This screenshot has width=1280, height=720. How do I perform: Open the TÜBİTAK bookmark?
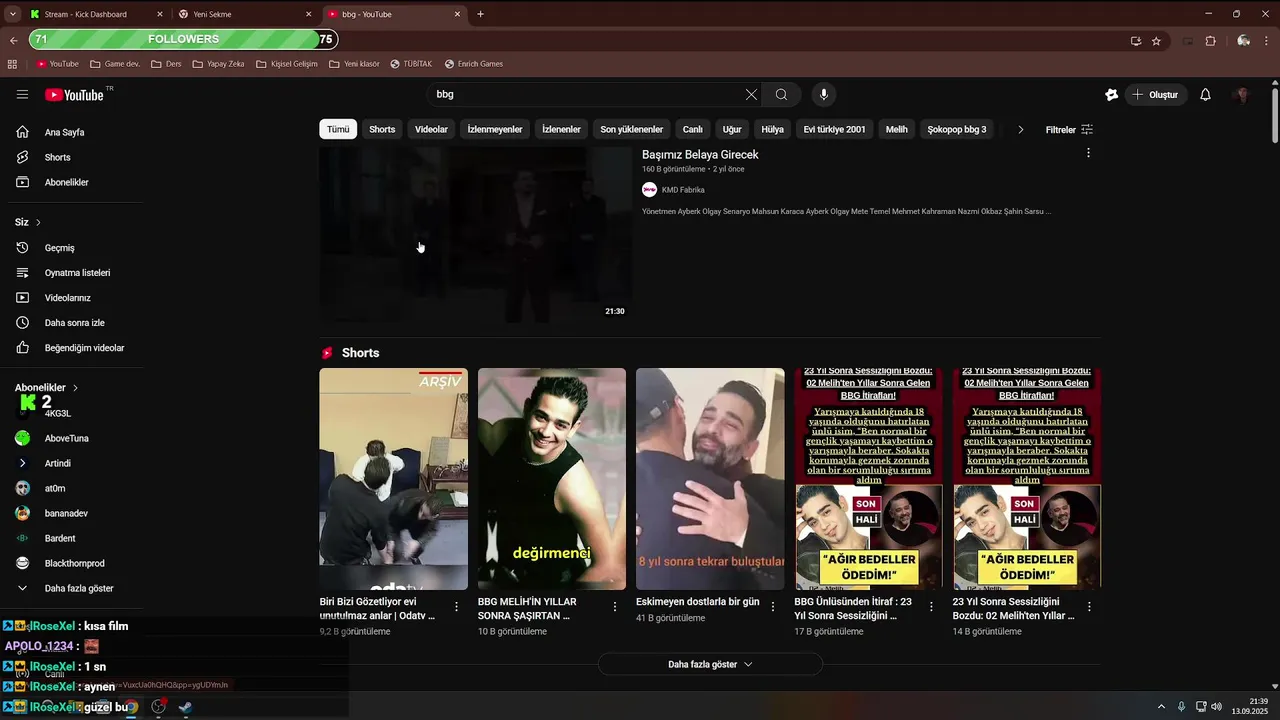click(x=411, y=64)
